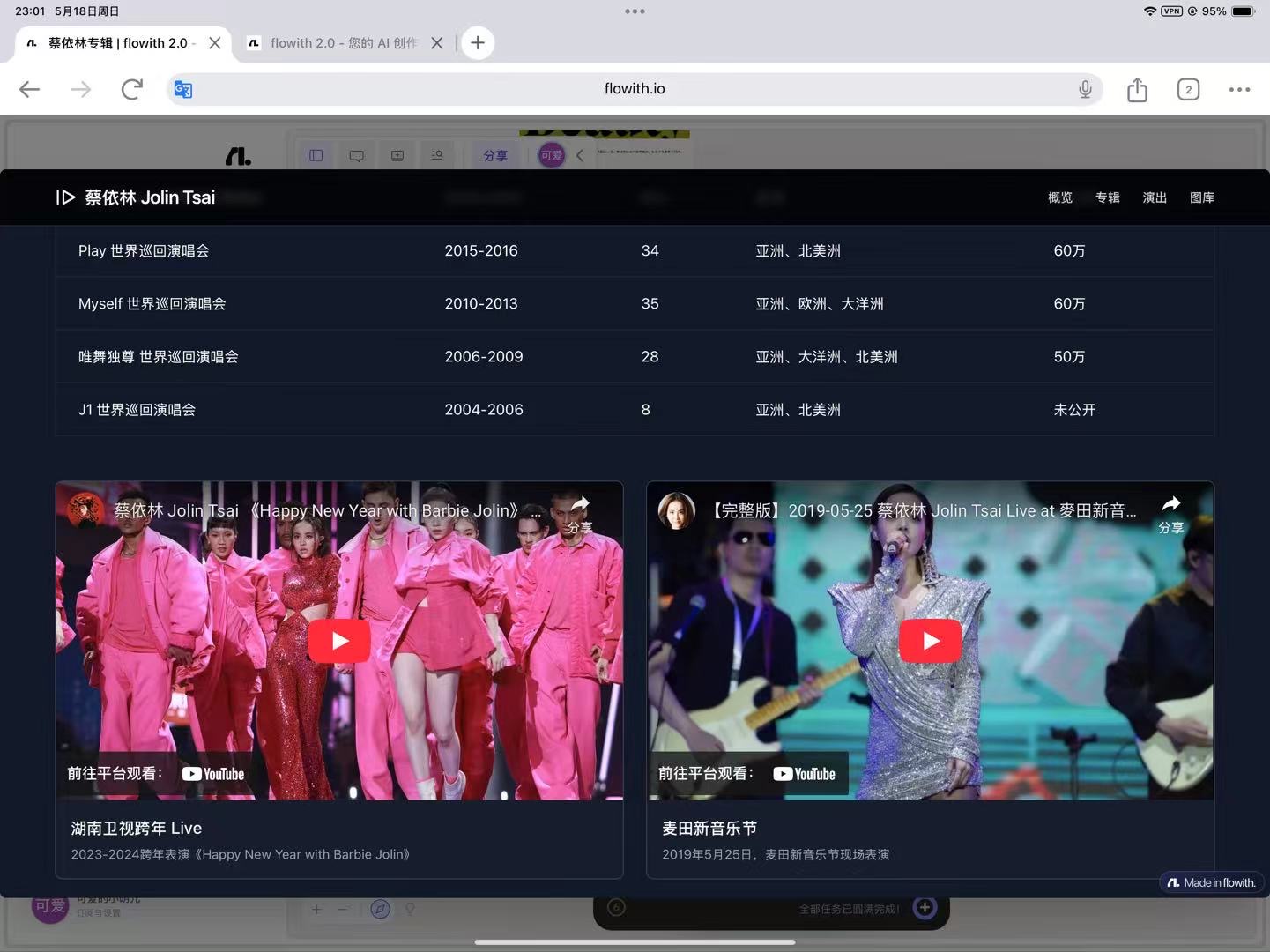The image size is (1270, 952).
Task: Go to the 概览 section
Action: (x=1060, y=197)
